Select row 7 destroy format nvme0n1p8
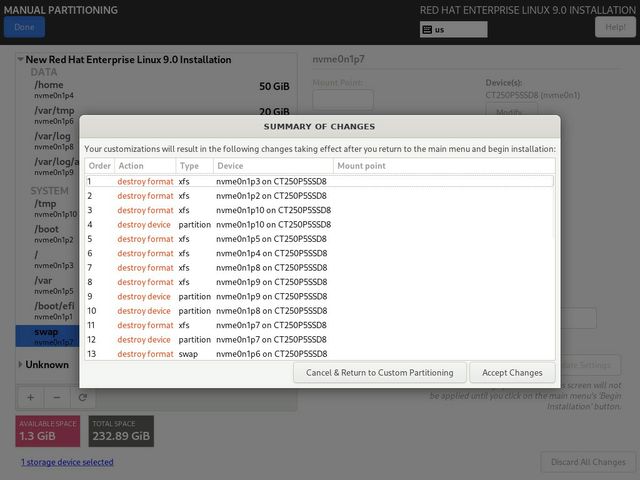This screenshot has height=480, width=640. [x=319, y=268]
